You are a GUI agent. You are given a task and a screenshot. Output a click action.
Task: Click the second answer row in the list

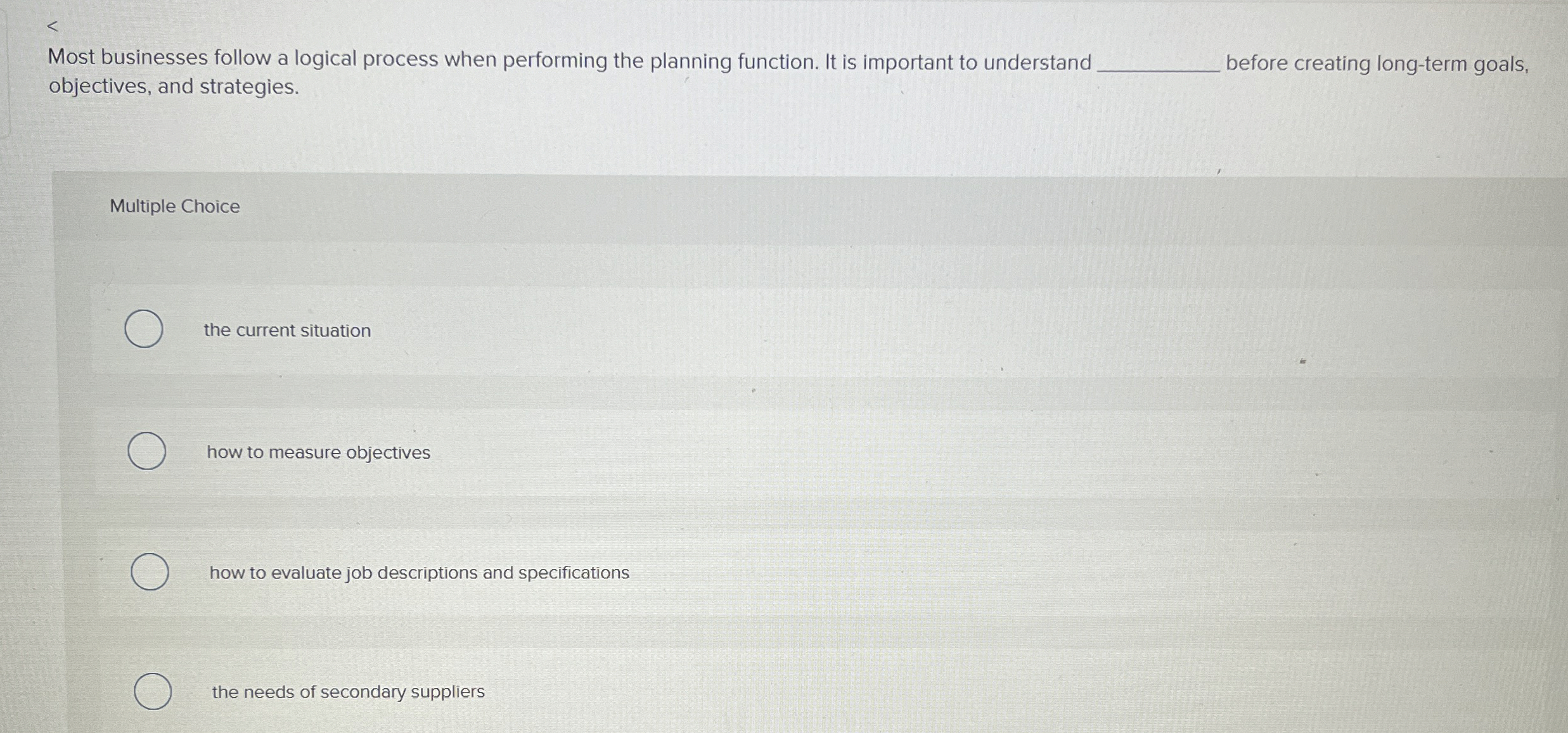570,451
